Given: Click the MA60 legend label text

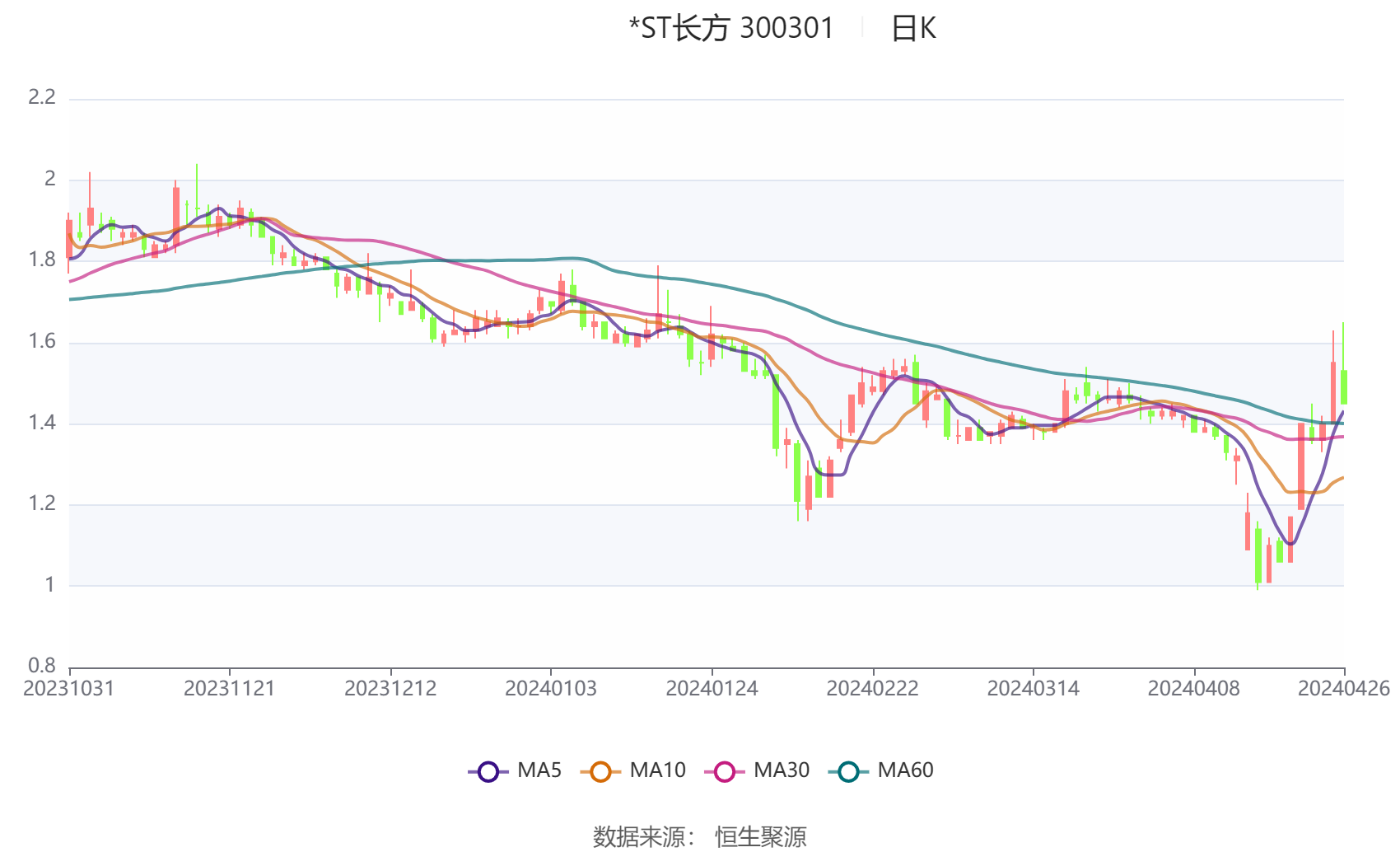Looking at the screenshot, I should click(x=905, y=770).
